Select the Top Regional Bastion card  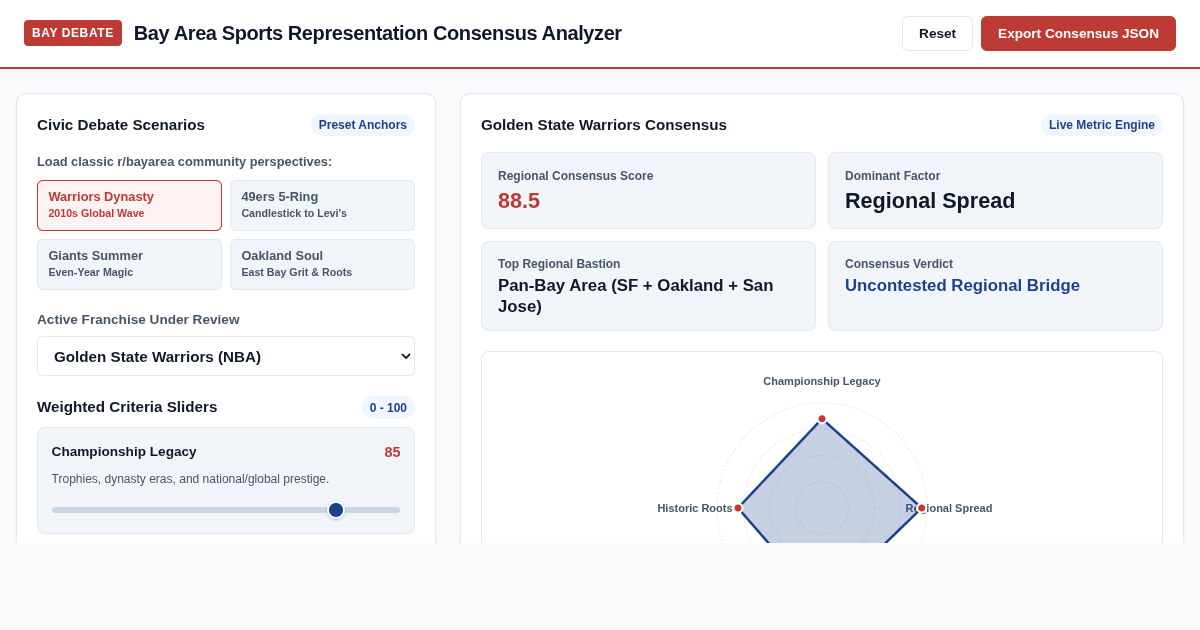pyautogui.click(x=648, y=286)
